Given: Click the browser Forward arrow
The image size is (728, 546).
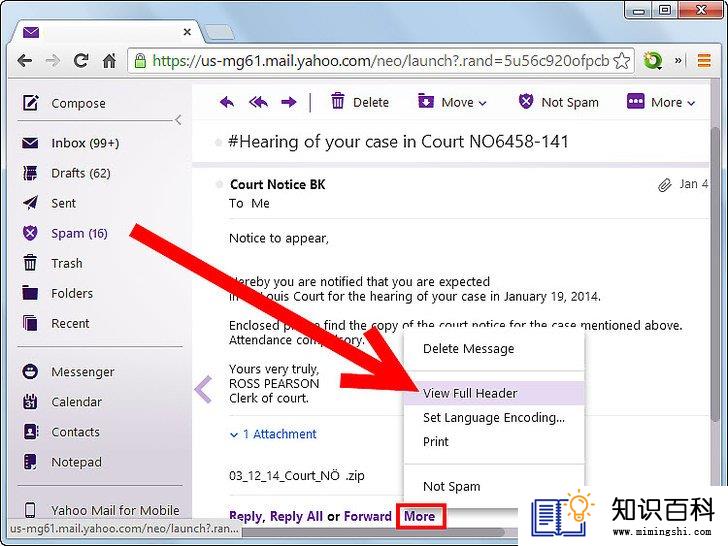Looking at the screenshot, I should tap(53, 61).
